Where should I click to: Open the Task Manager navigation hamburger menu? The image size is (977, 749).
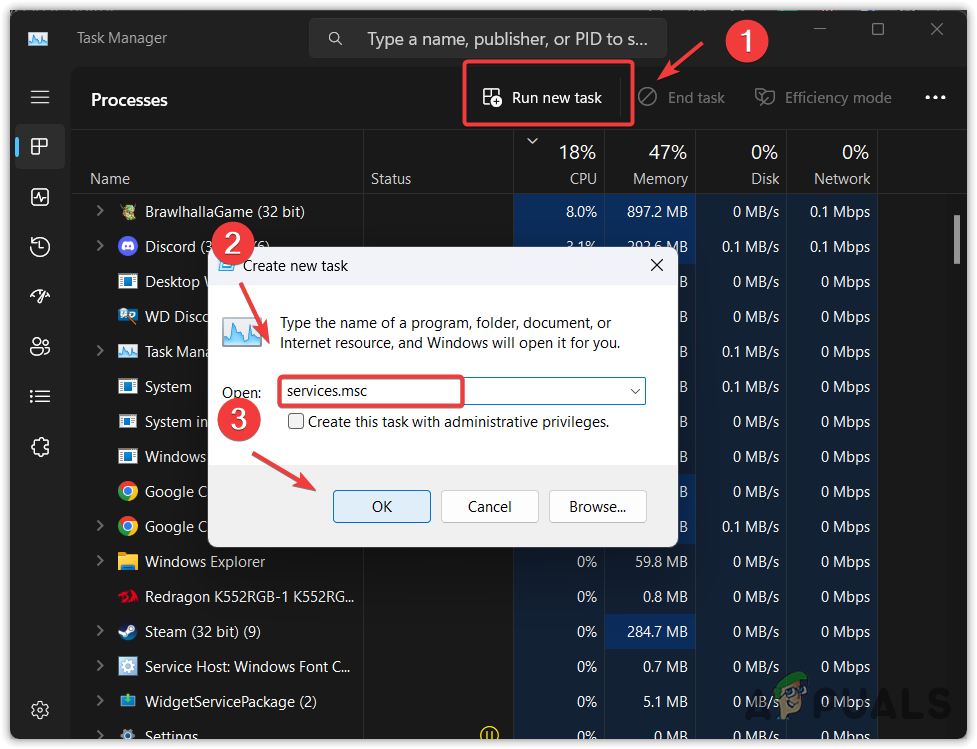40,97
